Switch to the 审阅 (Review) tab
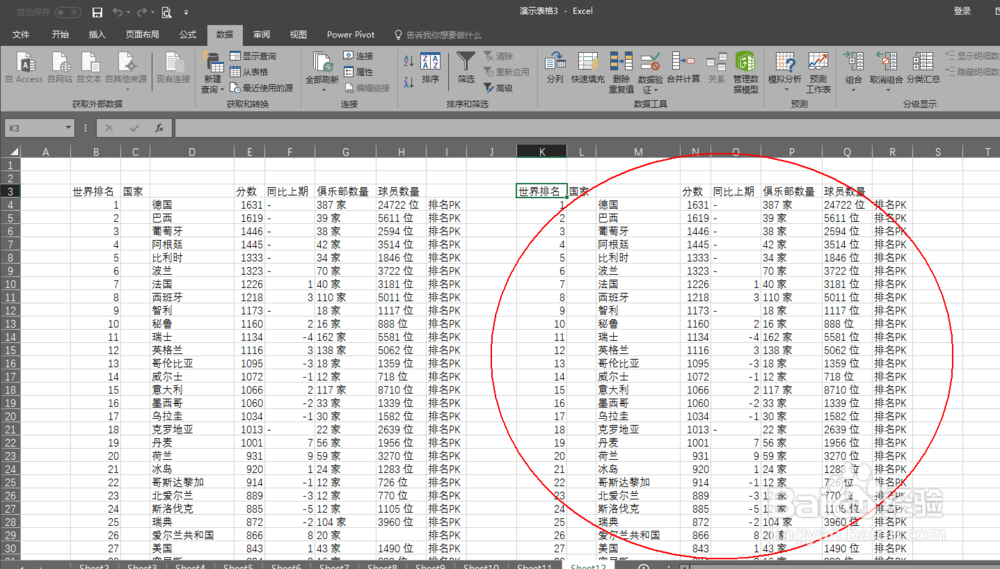Image resolution: width=1000 pixels, height=569 pixels. pos(261,34)
